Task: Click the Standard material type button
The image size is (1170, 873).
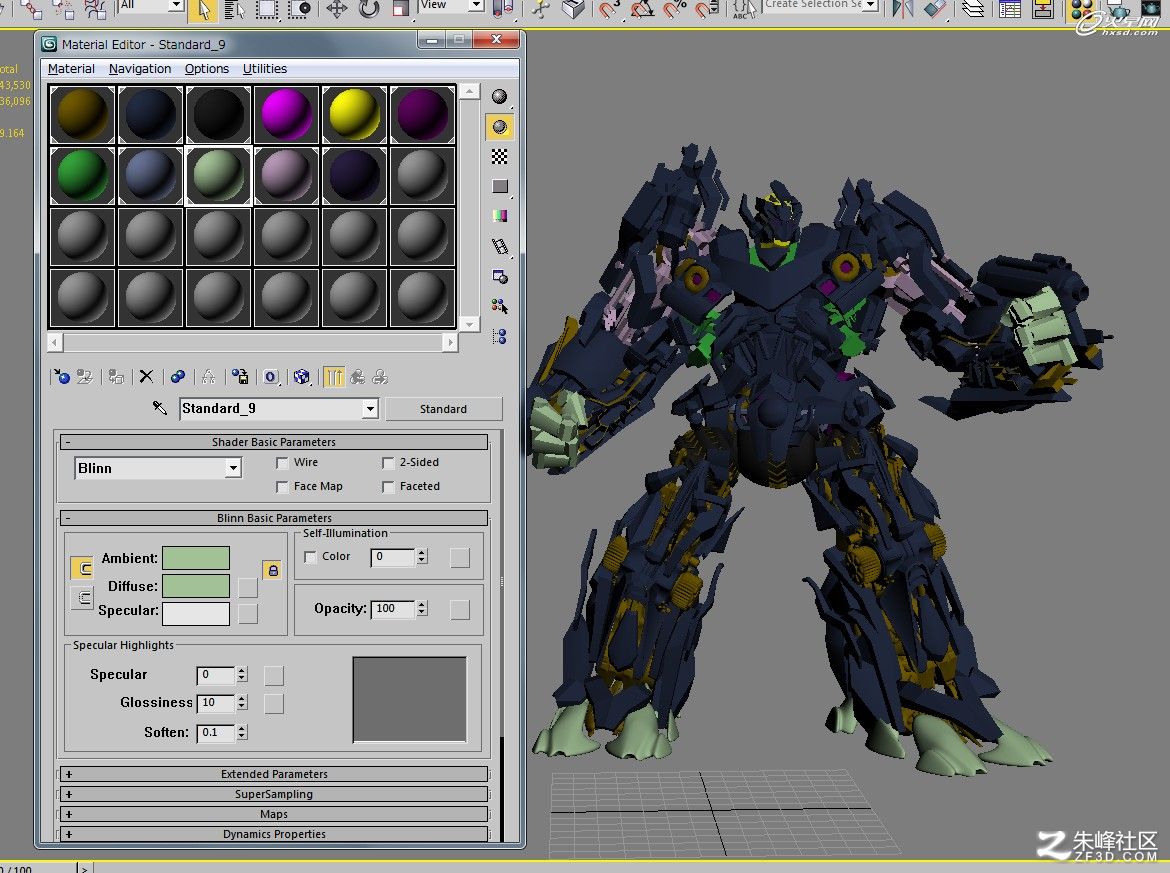Action: (443, 409)
